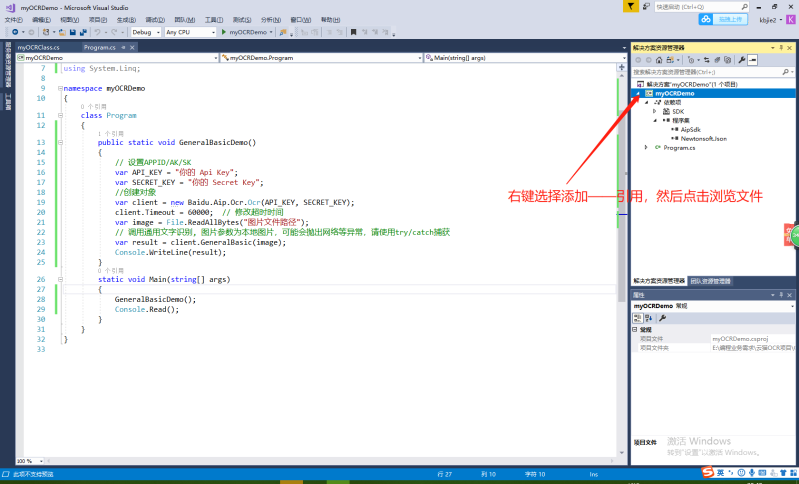The width and height of the screenshot is (799, 484).
Task: Toggle Alphabetical sort in Properties panel
Action: [x=649, y=318]
